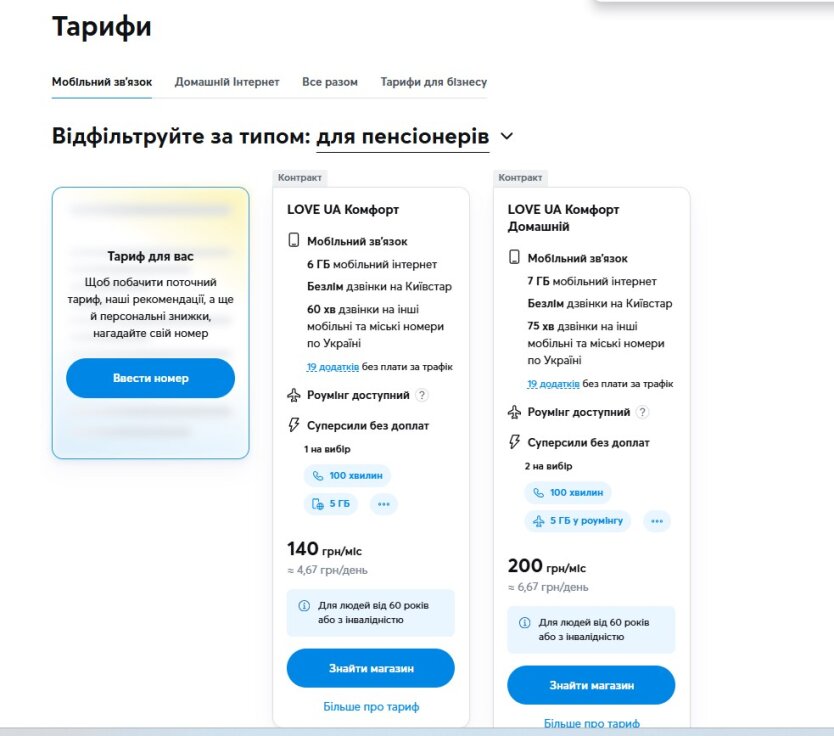Click the lightning Суперсили icon in LOVE UA Комфорт
834x736 pixels.
coord(294,425)
